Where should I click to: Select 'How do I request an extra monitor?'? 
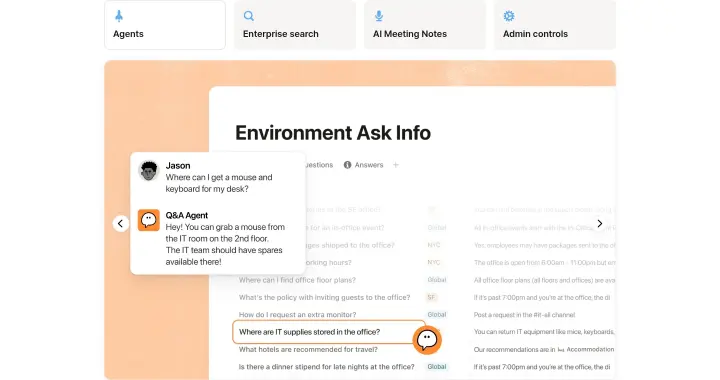[298, 315]
